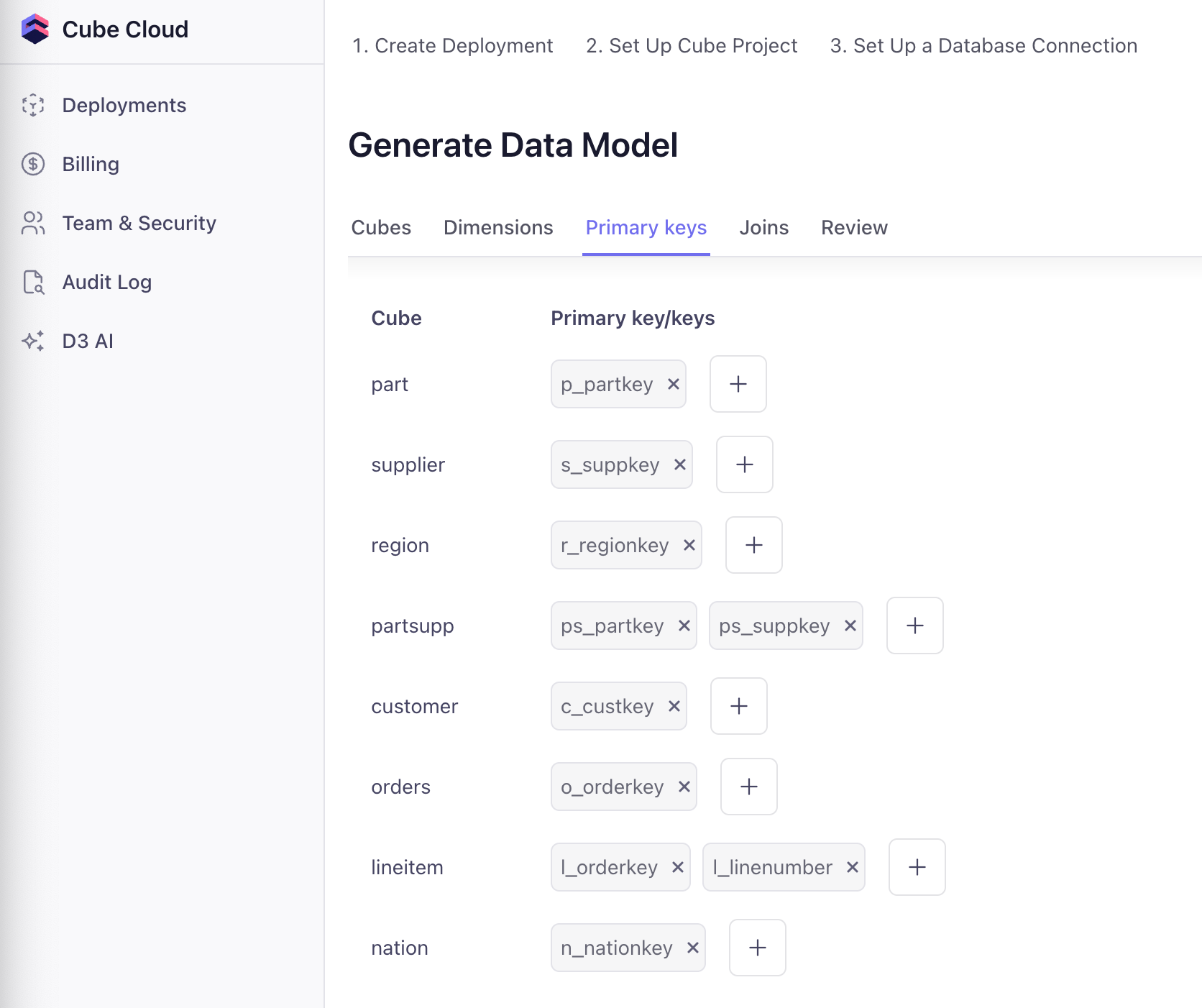Delete l_linenumber key from lineitem

pyautogui.click(x=853, y=868)
